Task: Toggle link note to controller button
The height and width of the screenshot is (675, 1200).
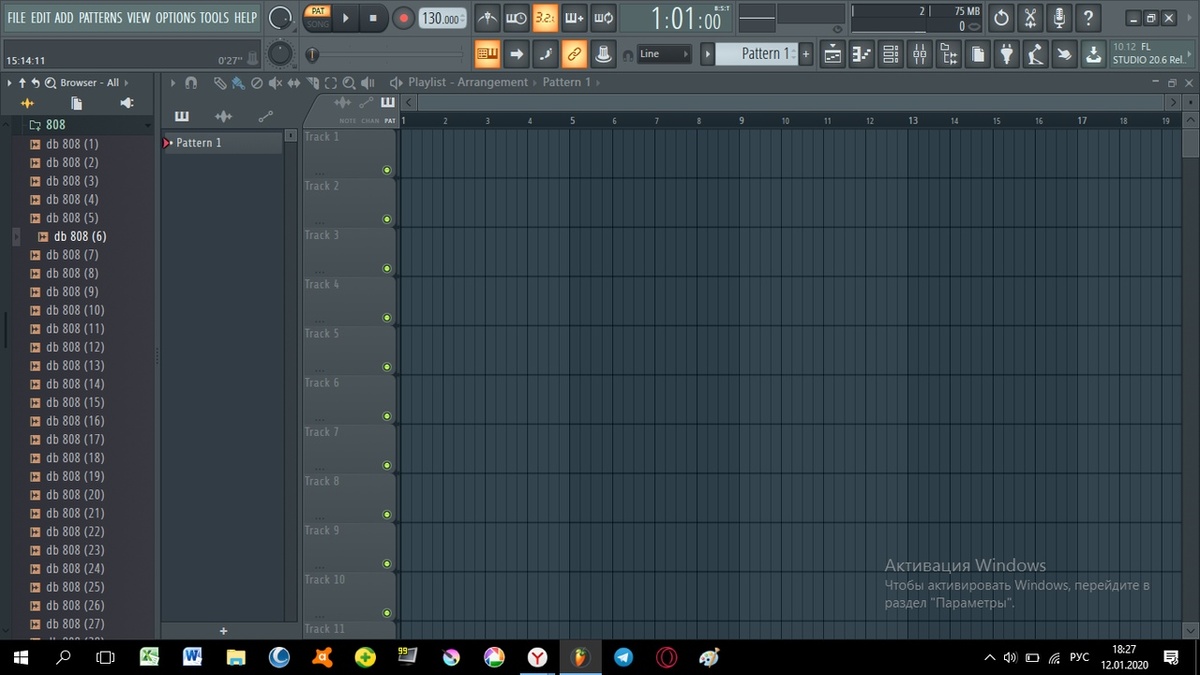Action: (574, 54)
